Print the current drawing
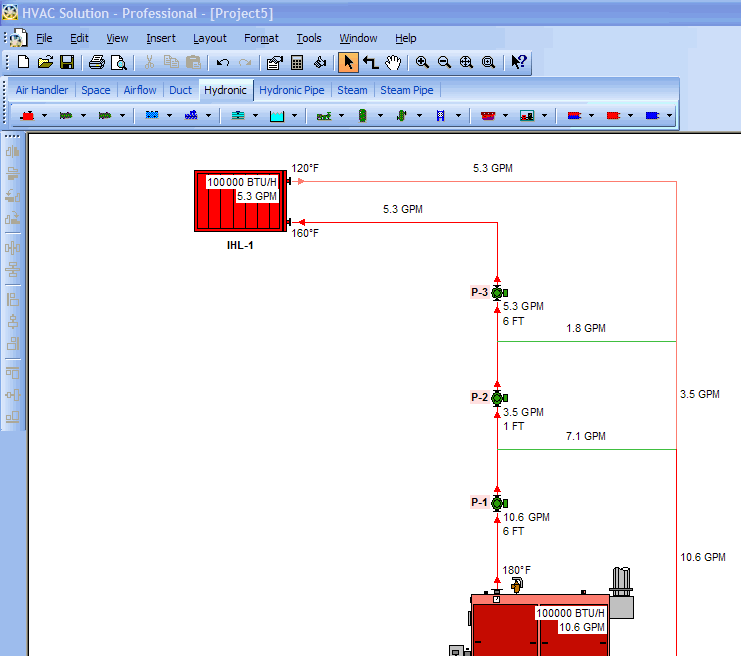 click(97, 62)
